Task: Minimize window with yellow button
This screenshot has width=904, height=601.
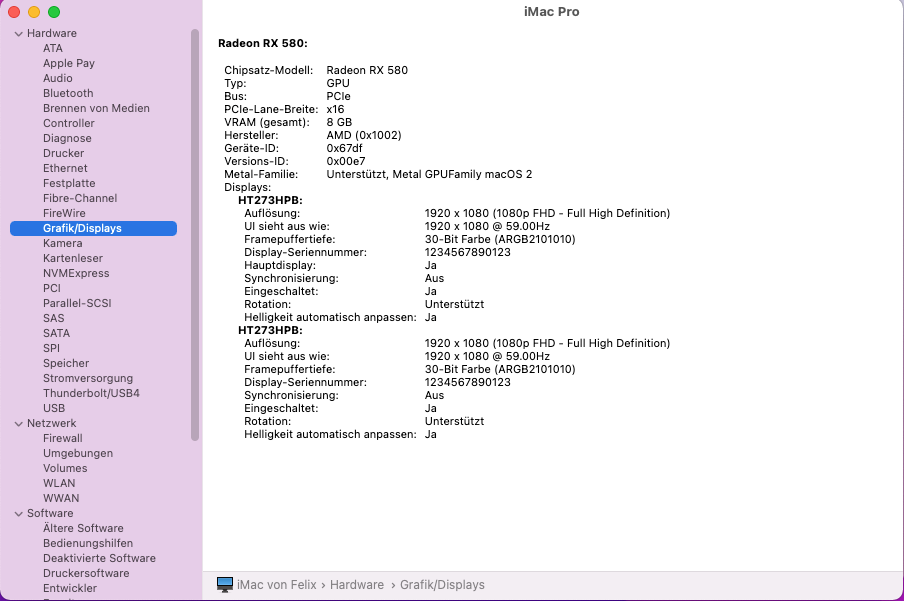Action: tap(34, 12)
